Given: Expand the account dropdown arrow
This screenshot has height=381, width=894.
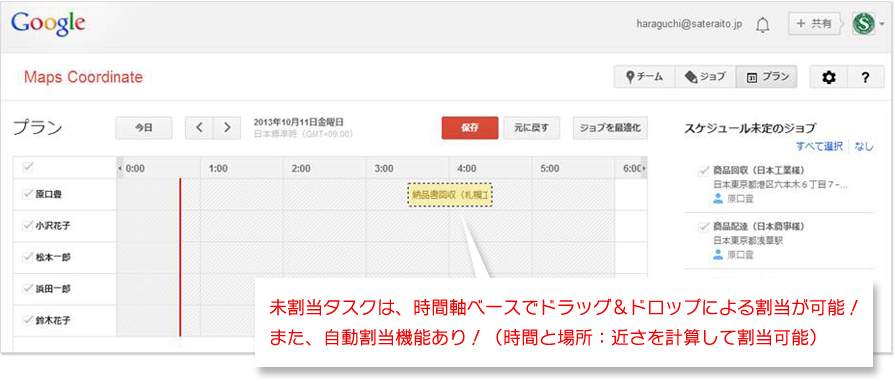Looking at the screenshot, I should [881, 25].
